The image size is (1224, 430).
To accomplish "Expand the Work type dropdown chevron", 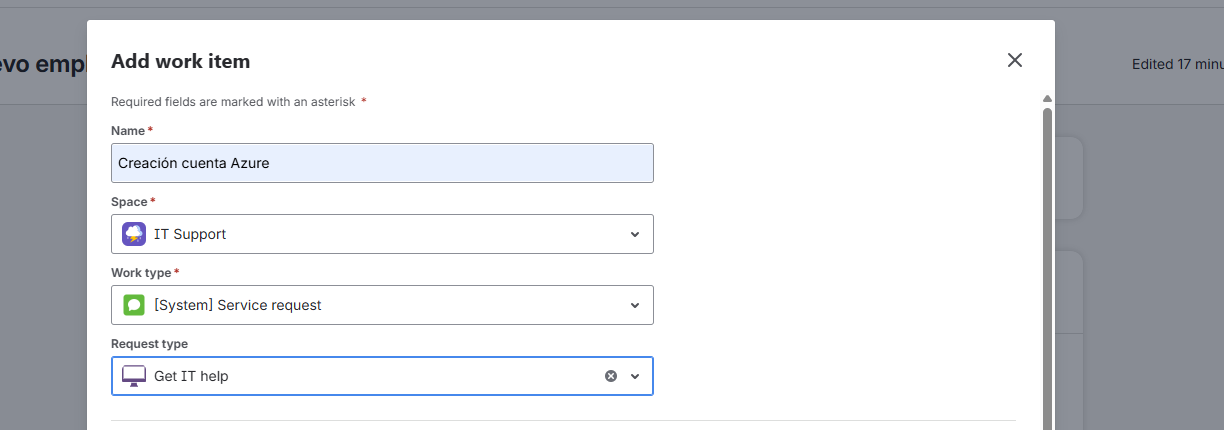I will point(635,305).
